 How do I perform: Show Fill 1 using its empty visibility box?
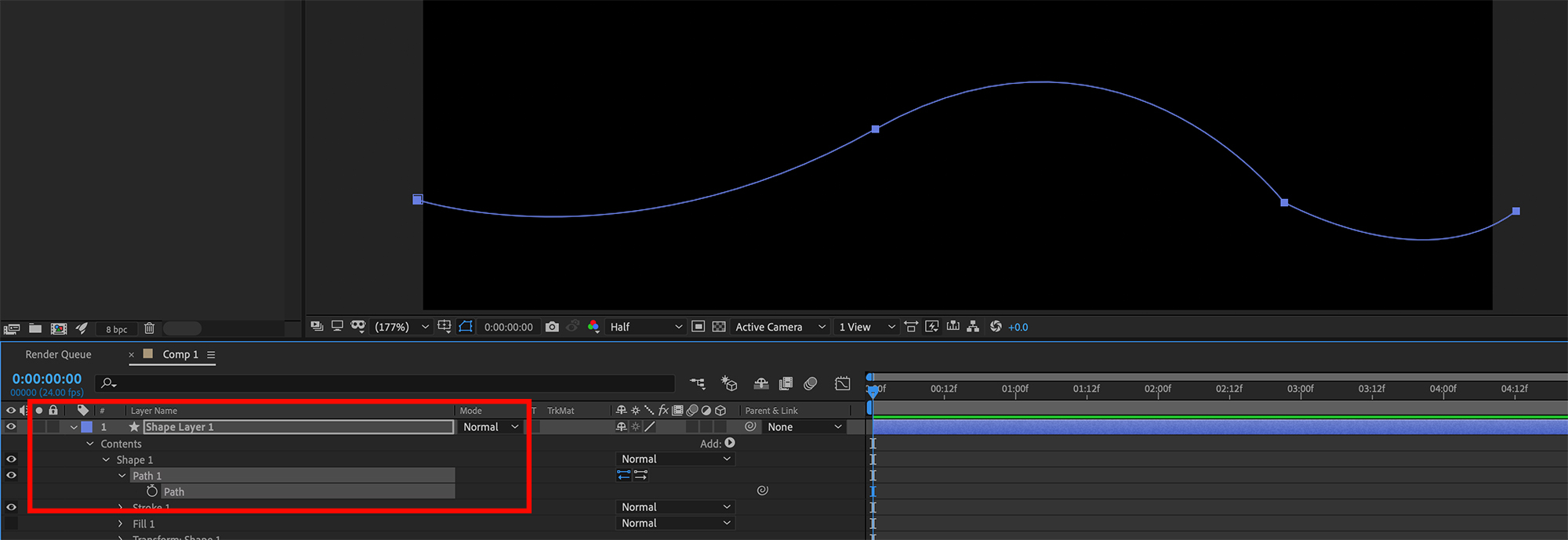[11, 523]
